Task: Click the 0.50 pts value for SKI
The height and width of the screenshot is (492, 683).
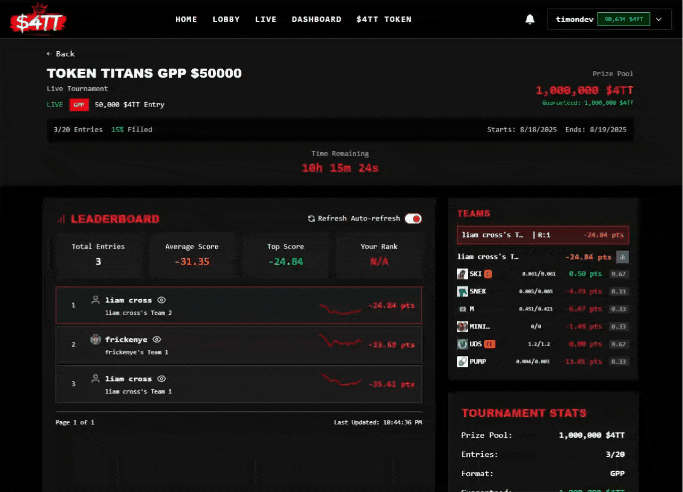Action: coord(585,274)
